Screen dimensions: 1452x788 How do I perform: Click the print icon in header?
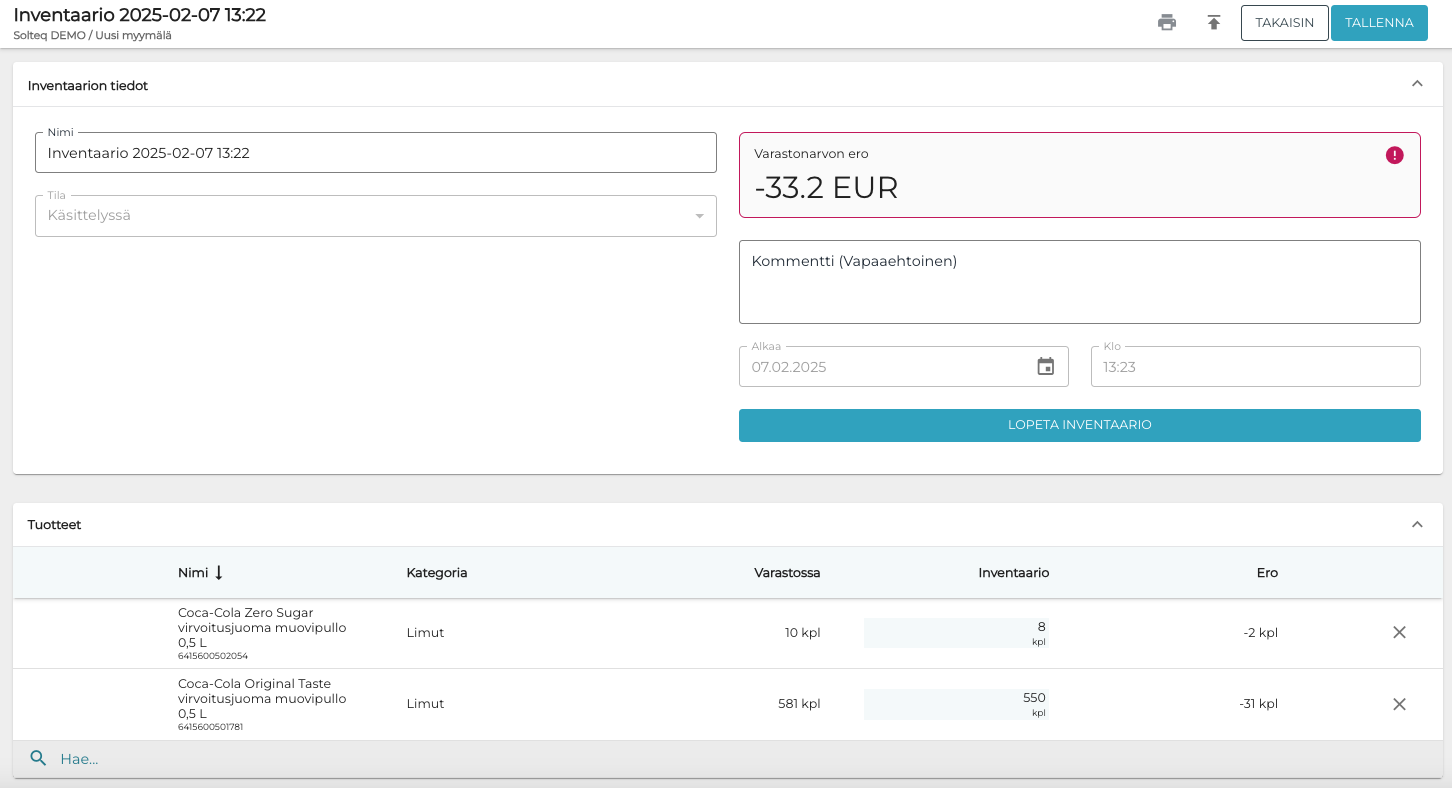[1166, 23]
